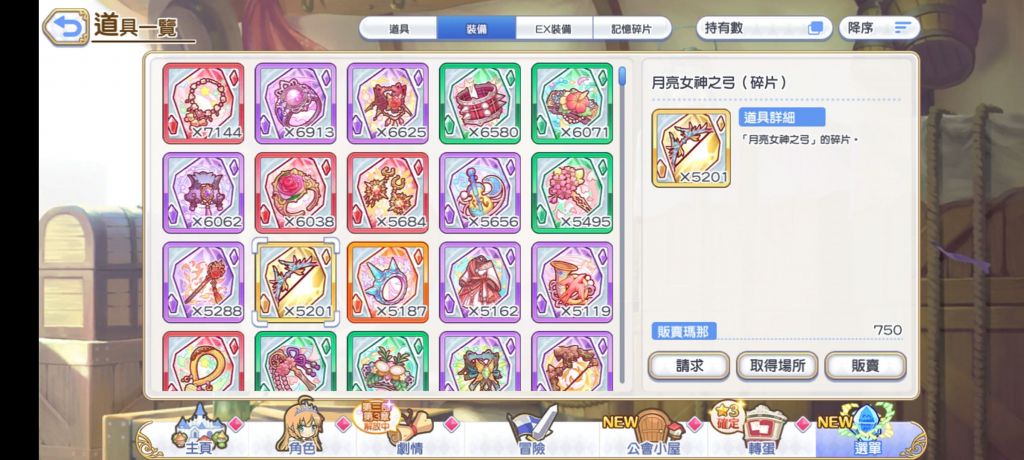This screenshot has height=460, width=1024.
Task: Select the spiked ring item ×5187
Action: [388, 282]
